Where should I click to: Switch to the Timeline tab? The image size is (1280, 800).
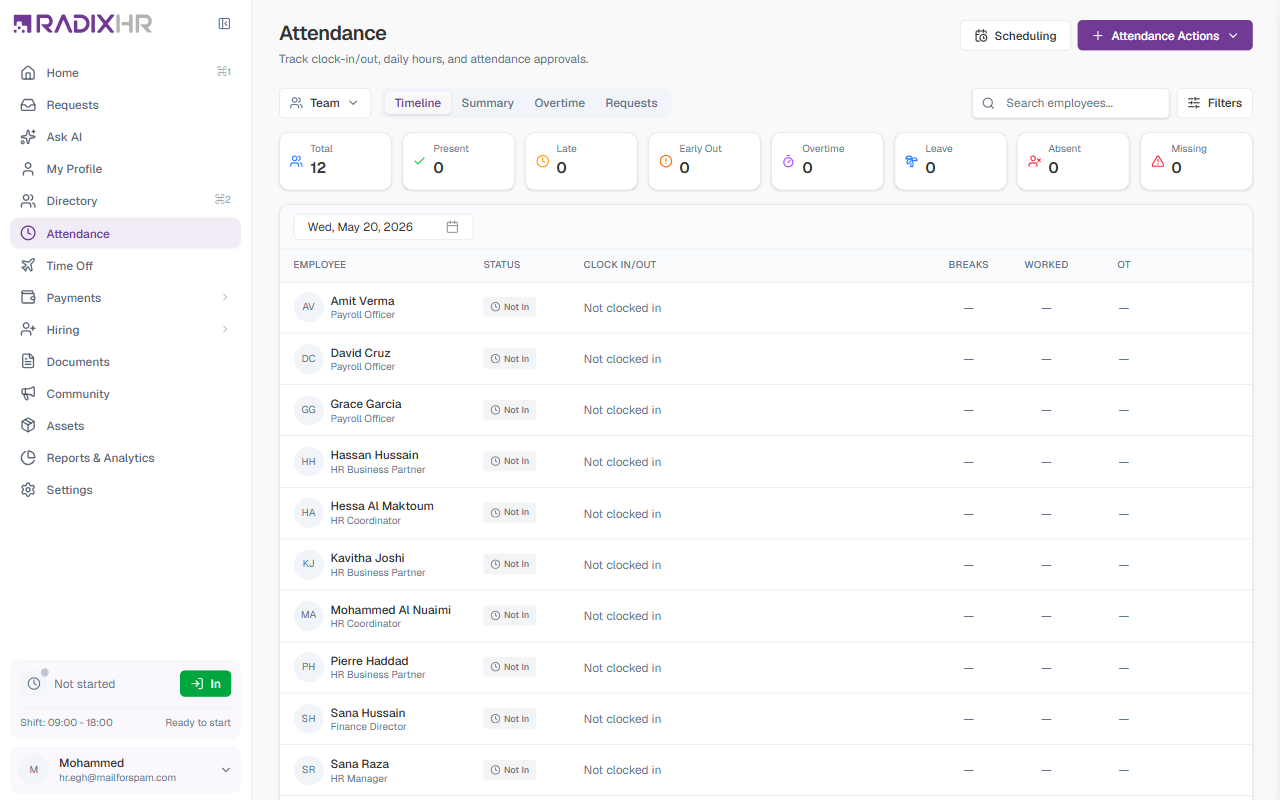pos(418,103)
